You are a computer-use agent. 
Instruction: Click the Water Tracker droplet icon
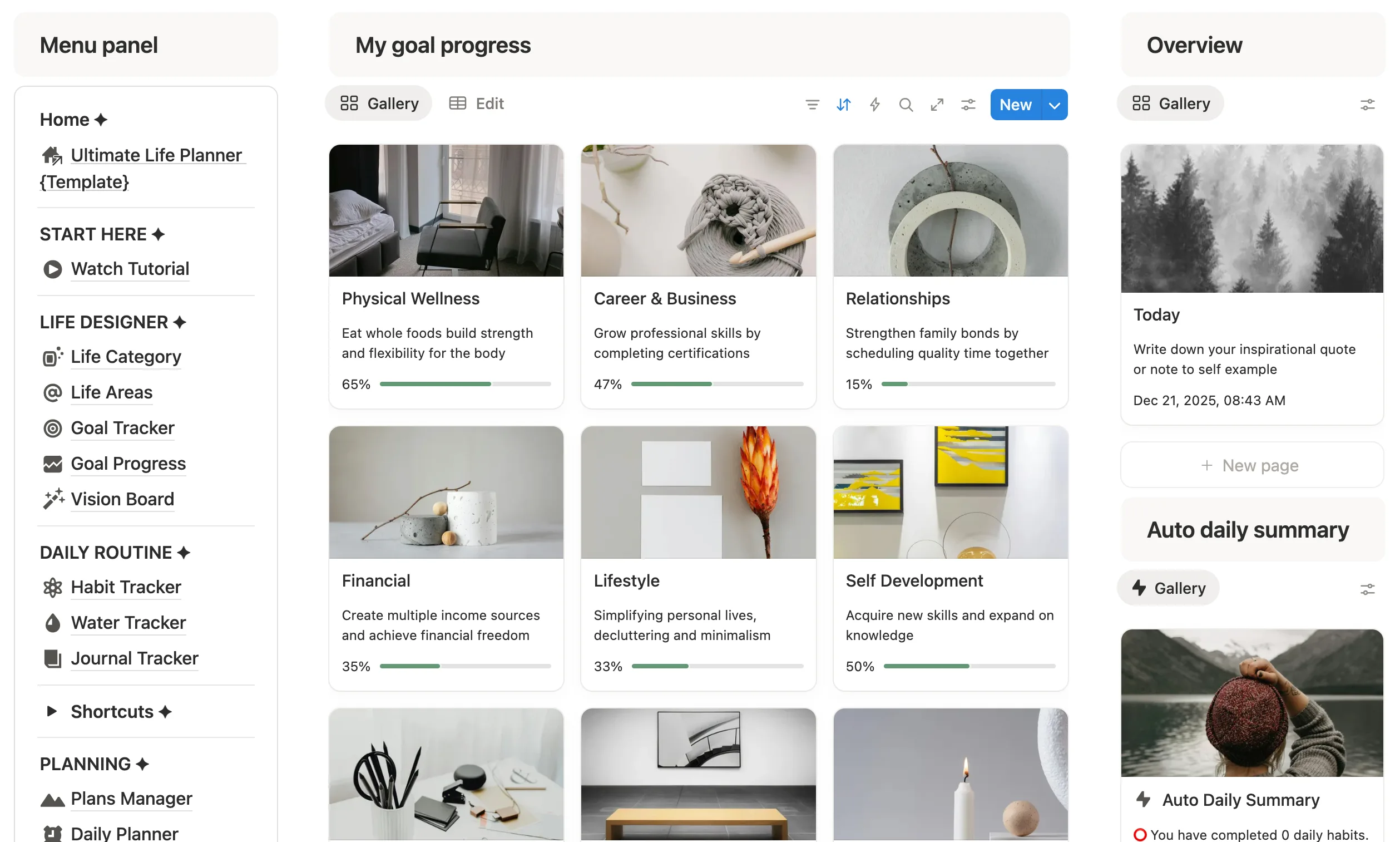[x=52, y=622]
